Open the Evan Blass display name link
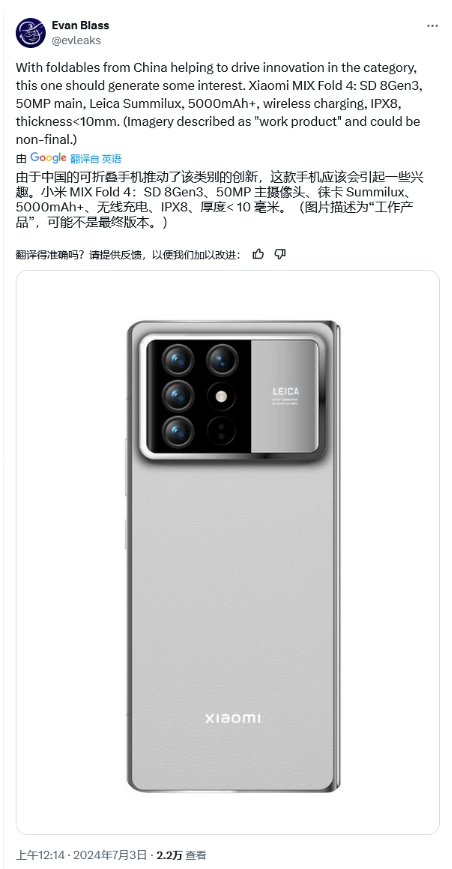 80,25
